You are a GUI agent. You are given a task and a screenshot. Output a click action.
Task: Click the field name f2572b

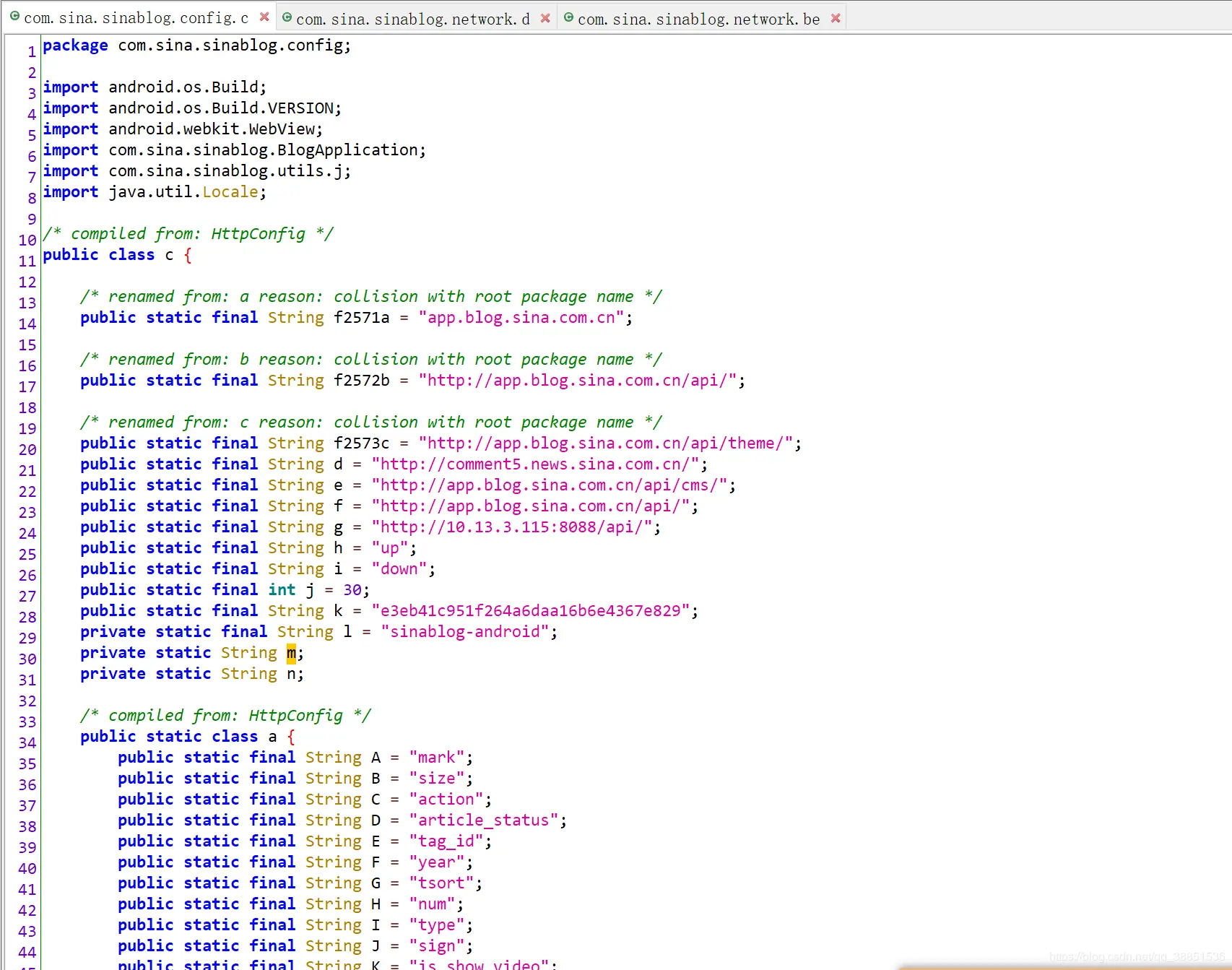tap(362, 381)
